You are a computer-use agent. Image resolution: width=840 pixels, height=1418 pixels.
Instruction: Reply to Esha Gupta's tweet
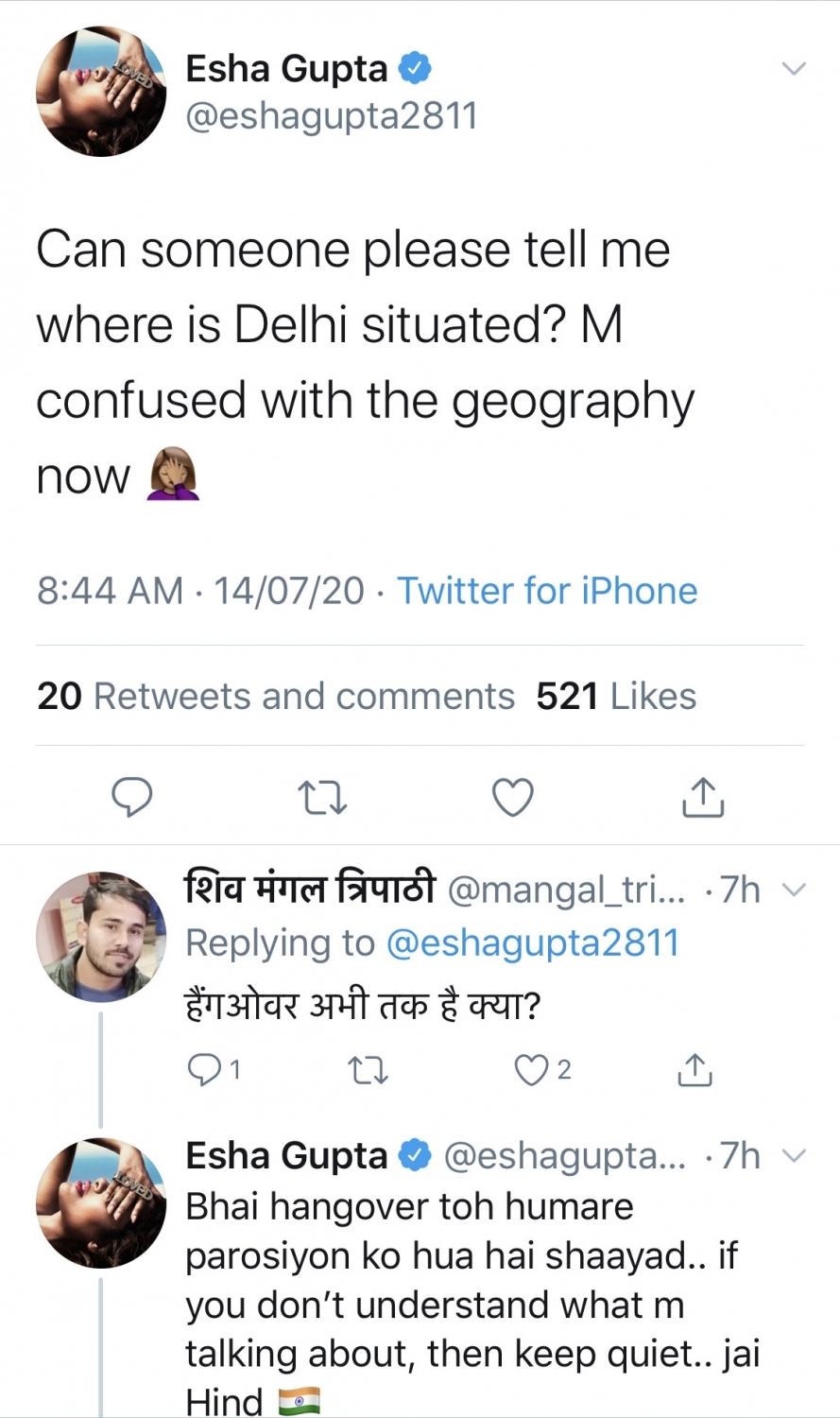pos(132,797)
